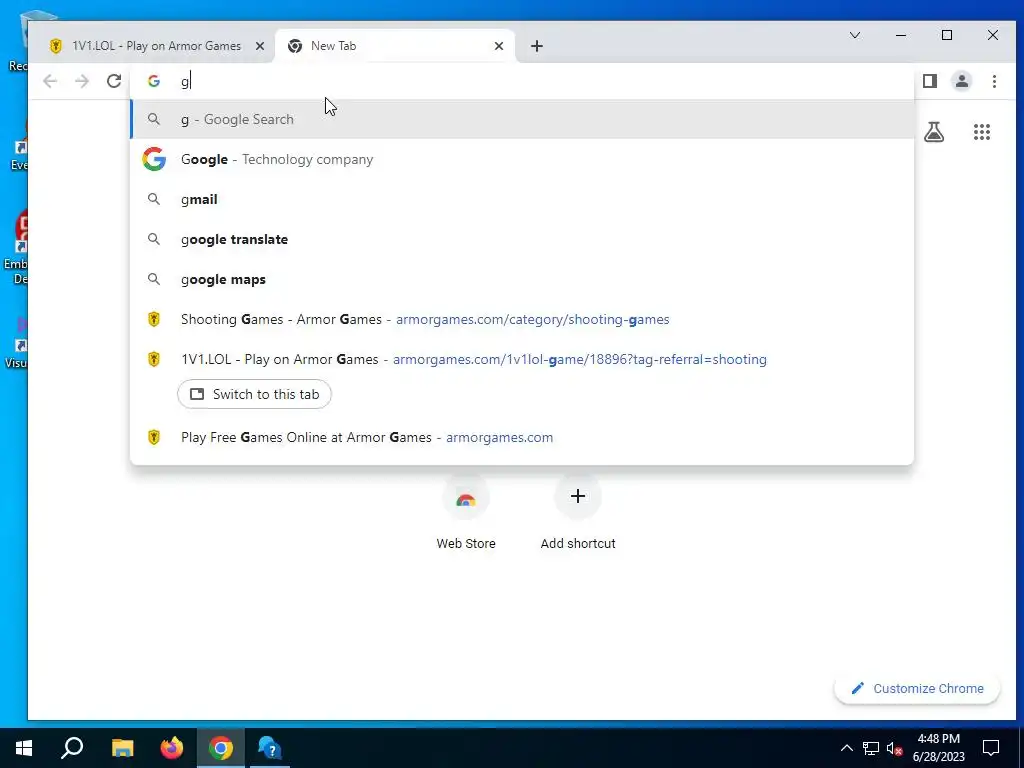Viewport: 1024px width, 768px height.
Task: Click the network status tray icon
Action: (871, 748)
